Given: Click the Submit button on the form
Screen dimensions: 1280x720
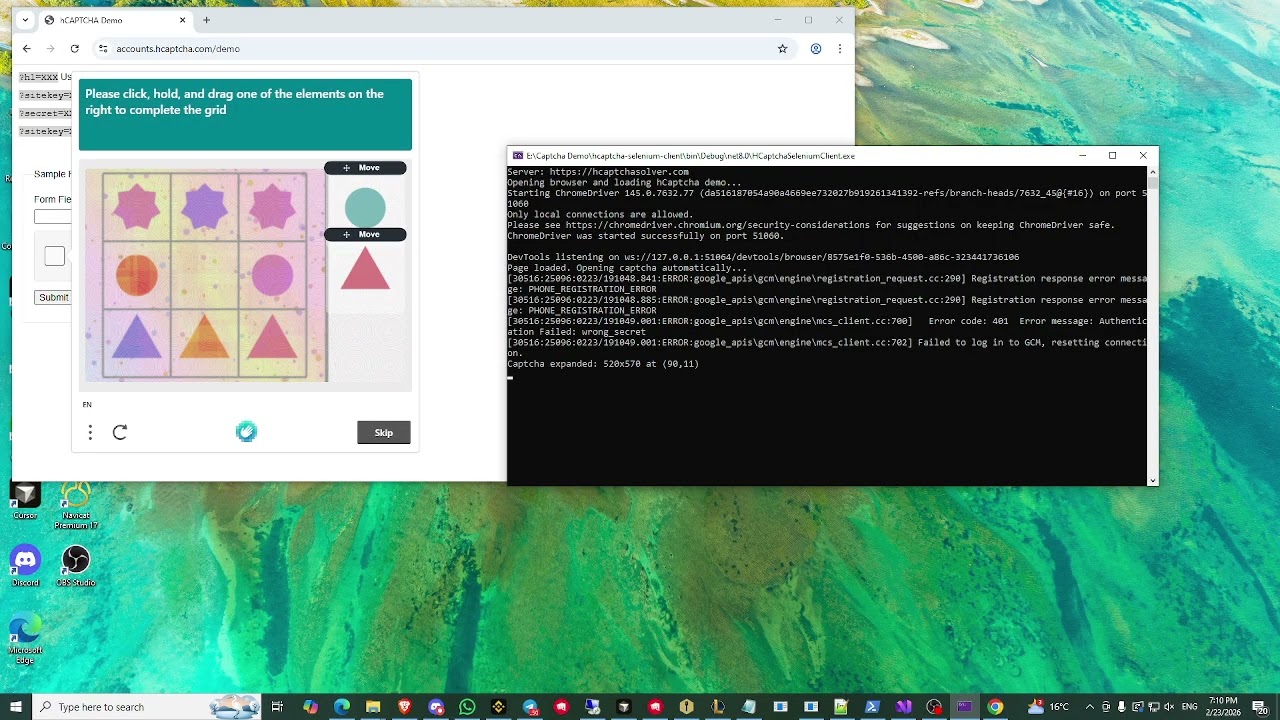Looking at the screenshot, I should click(x=53, y=297).
